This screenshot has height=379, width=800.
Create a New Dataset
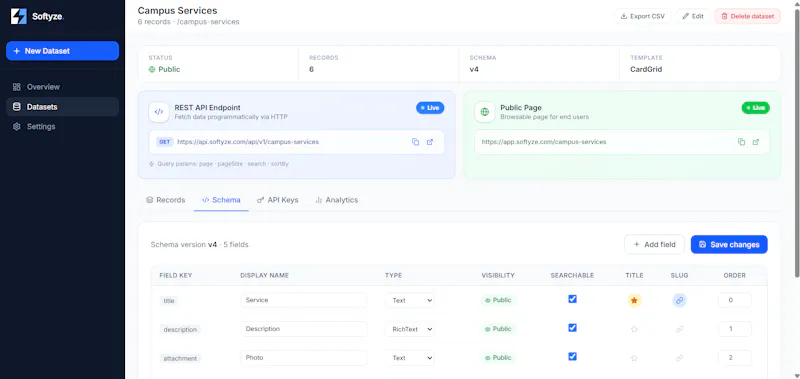coord(62,51)
